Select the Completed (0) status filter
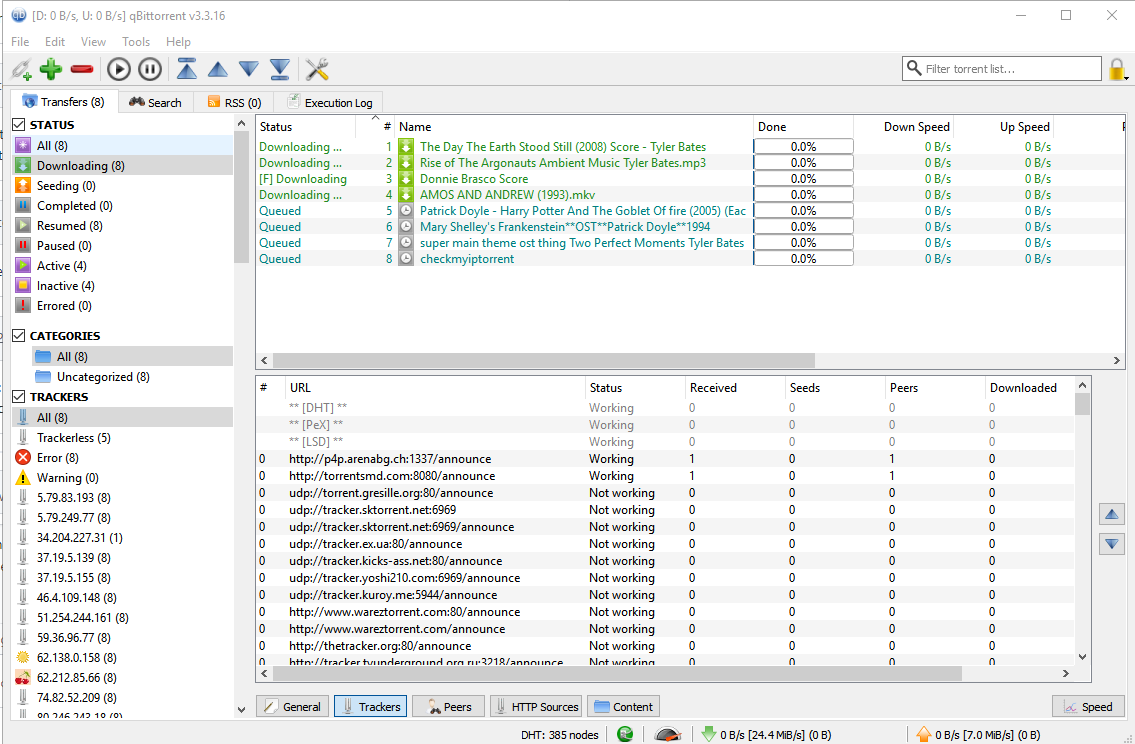Viewport: 1135px width, 744px height. point(123,206)
